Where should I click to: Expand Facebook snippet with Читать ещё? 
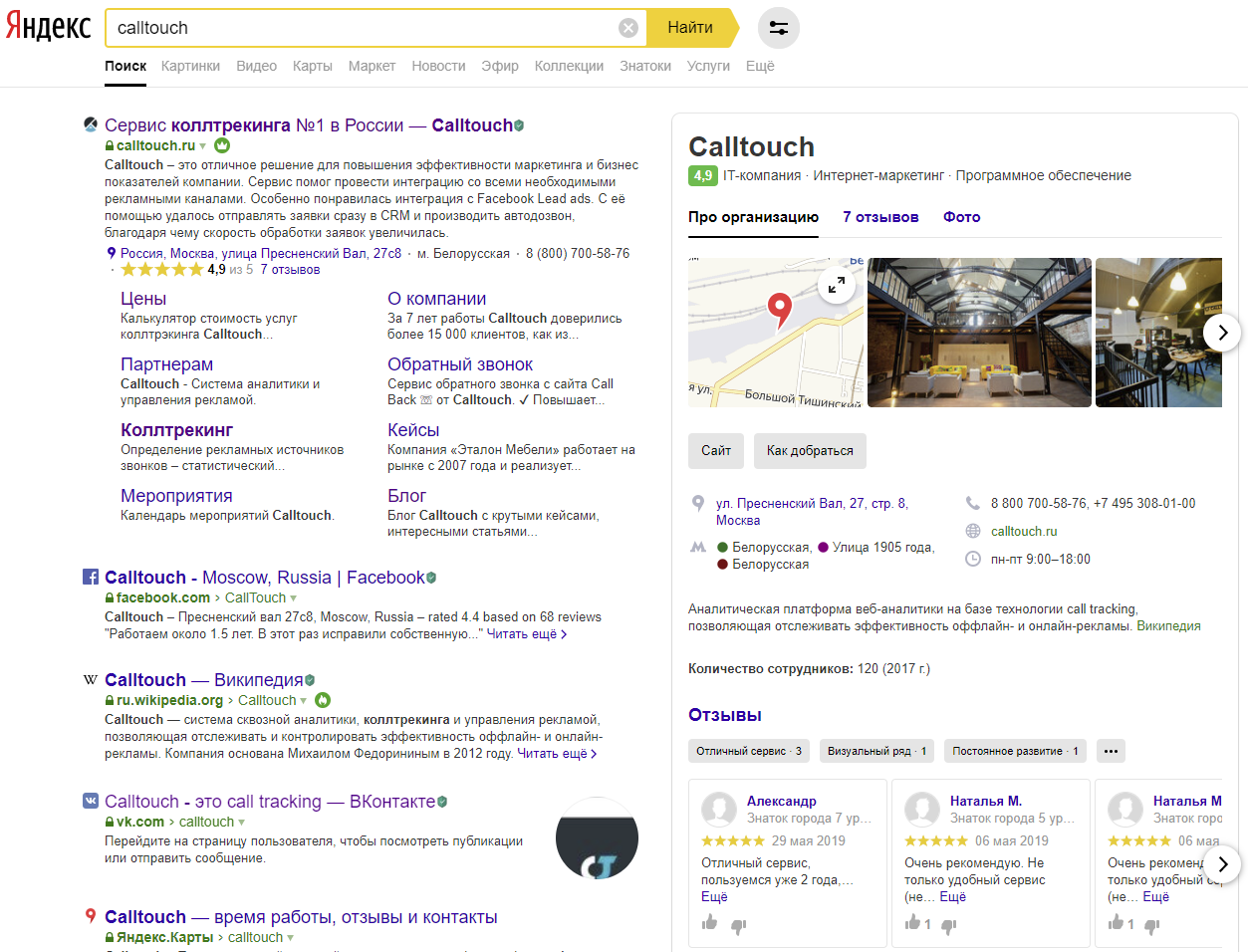526,633
